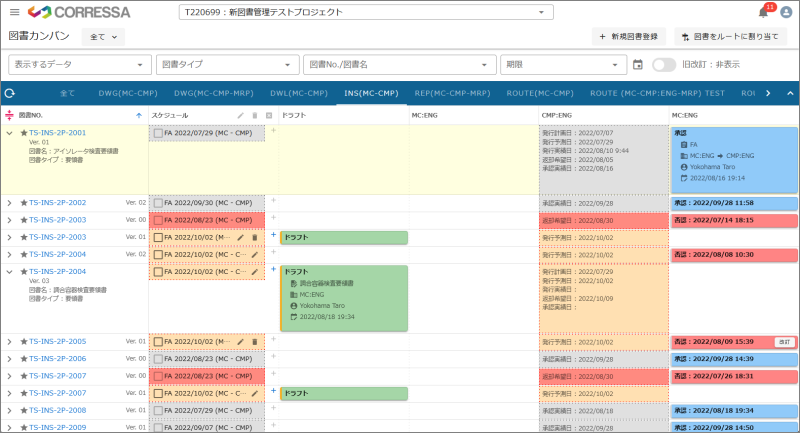Switch to the ROUTE(MC-CMP) tab
800x433 pixels.
click(540, 93)
